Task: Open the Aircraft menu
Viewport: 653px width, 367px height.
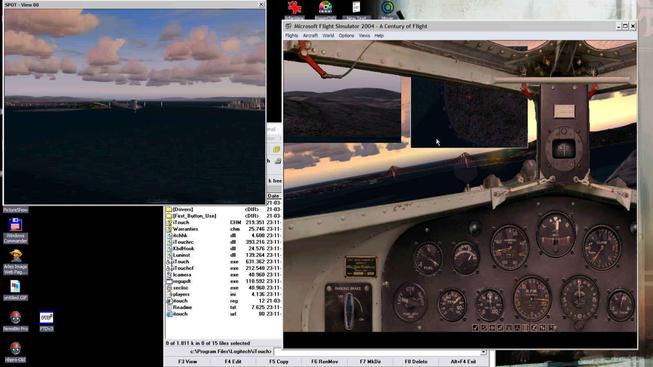Action: tap(310, 36)
